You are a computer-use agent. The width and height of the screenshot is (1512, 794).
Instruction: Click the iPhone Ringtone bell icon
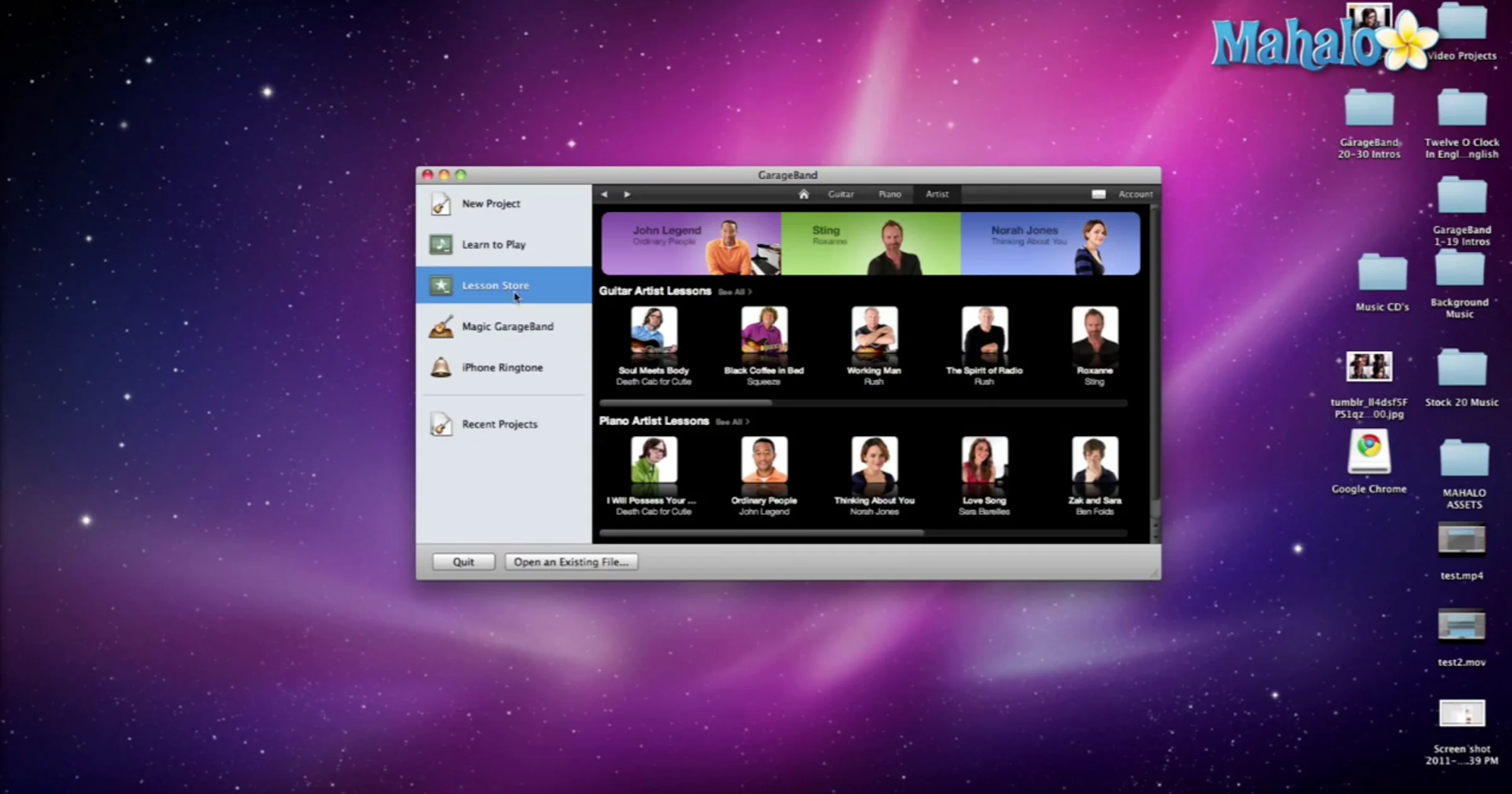pos(440,367)
